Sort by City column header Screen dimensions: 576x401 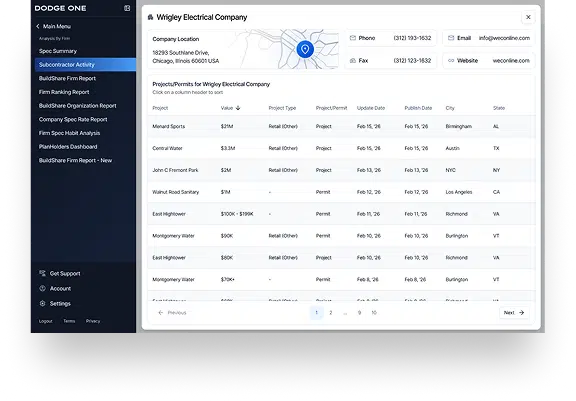450,108
